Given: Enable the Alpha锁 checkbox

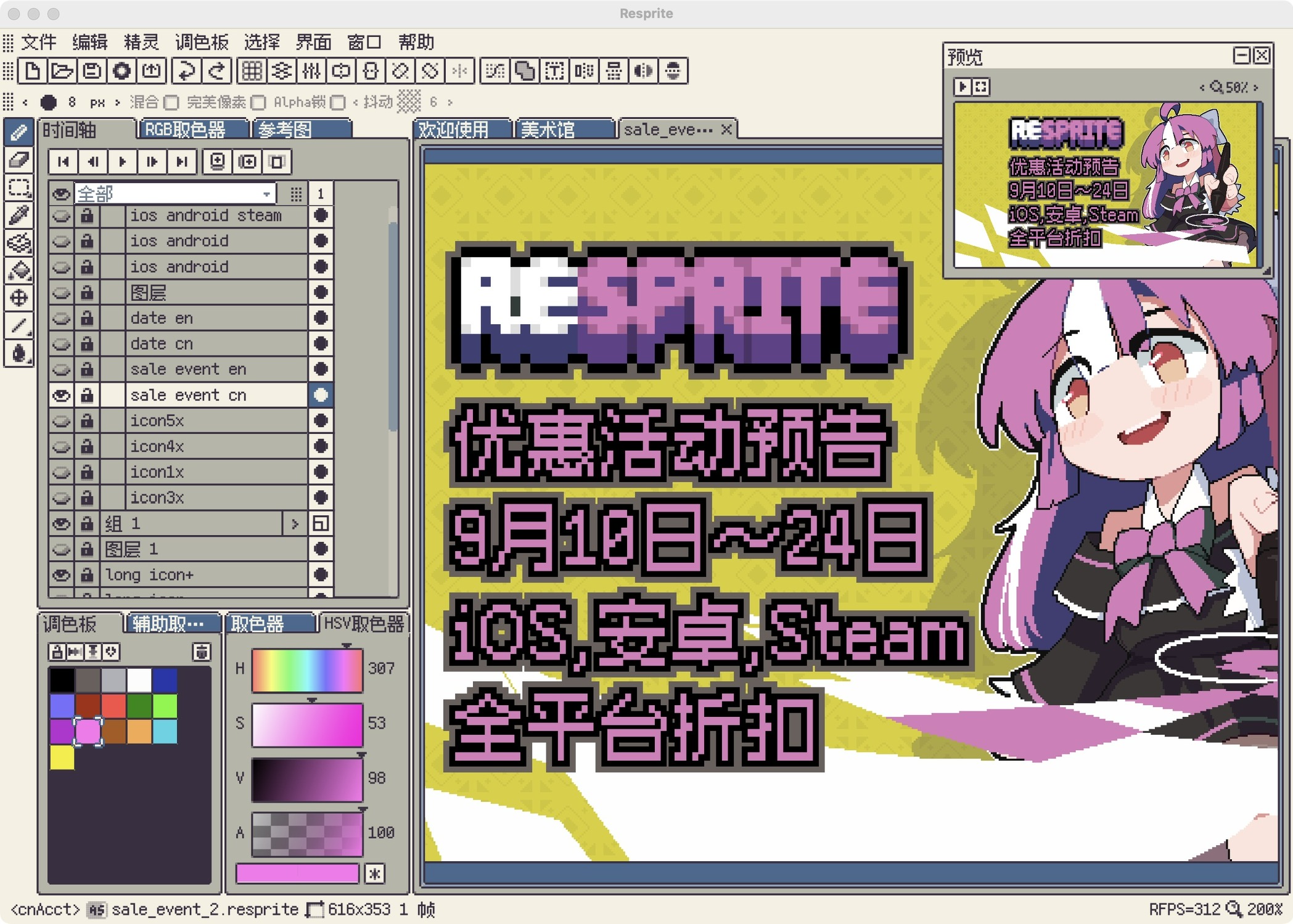Looking at the screenshot, I should [337, 102].
